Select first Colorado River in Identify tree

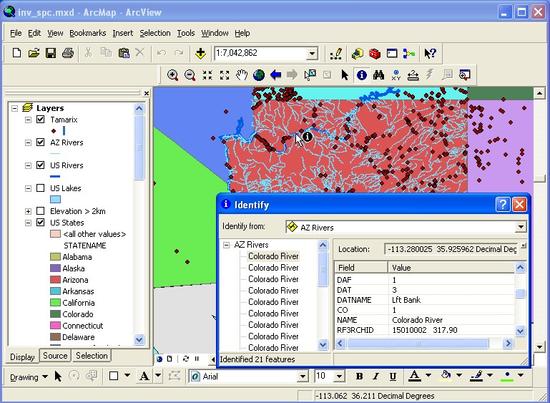[273, 256]
